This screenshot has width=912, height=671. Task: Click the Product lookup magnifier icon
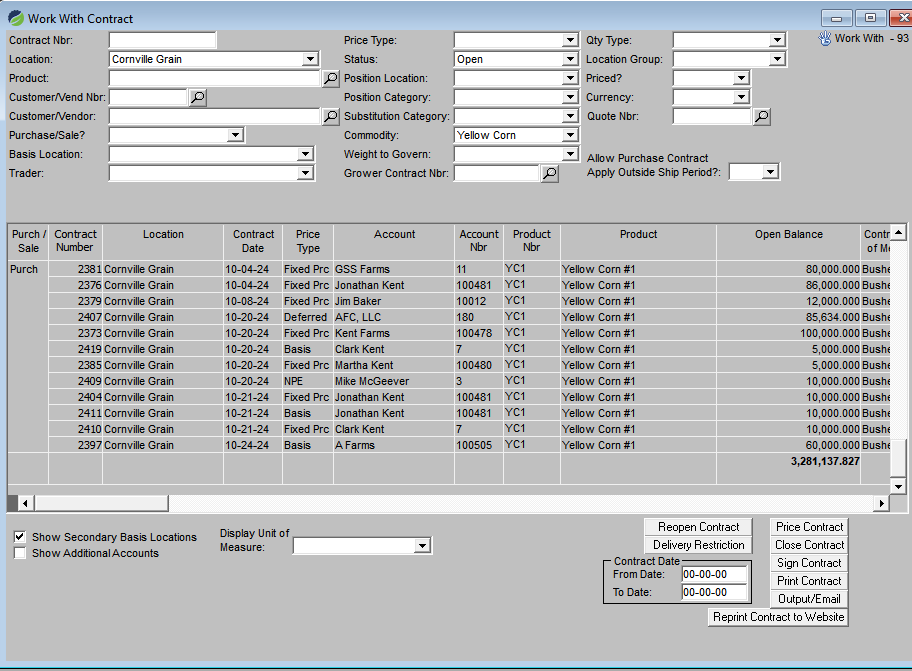pos(330,78)
